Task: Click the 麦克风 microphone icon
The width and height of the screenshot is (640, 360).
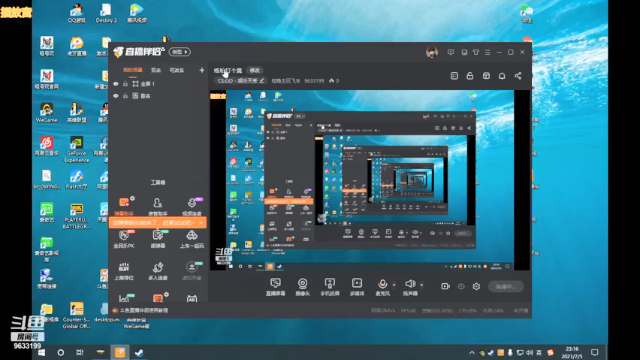Action: tap(382, 284)
